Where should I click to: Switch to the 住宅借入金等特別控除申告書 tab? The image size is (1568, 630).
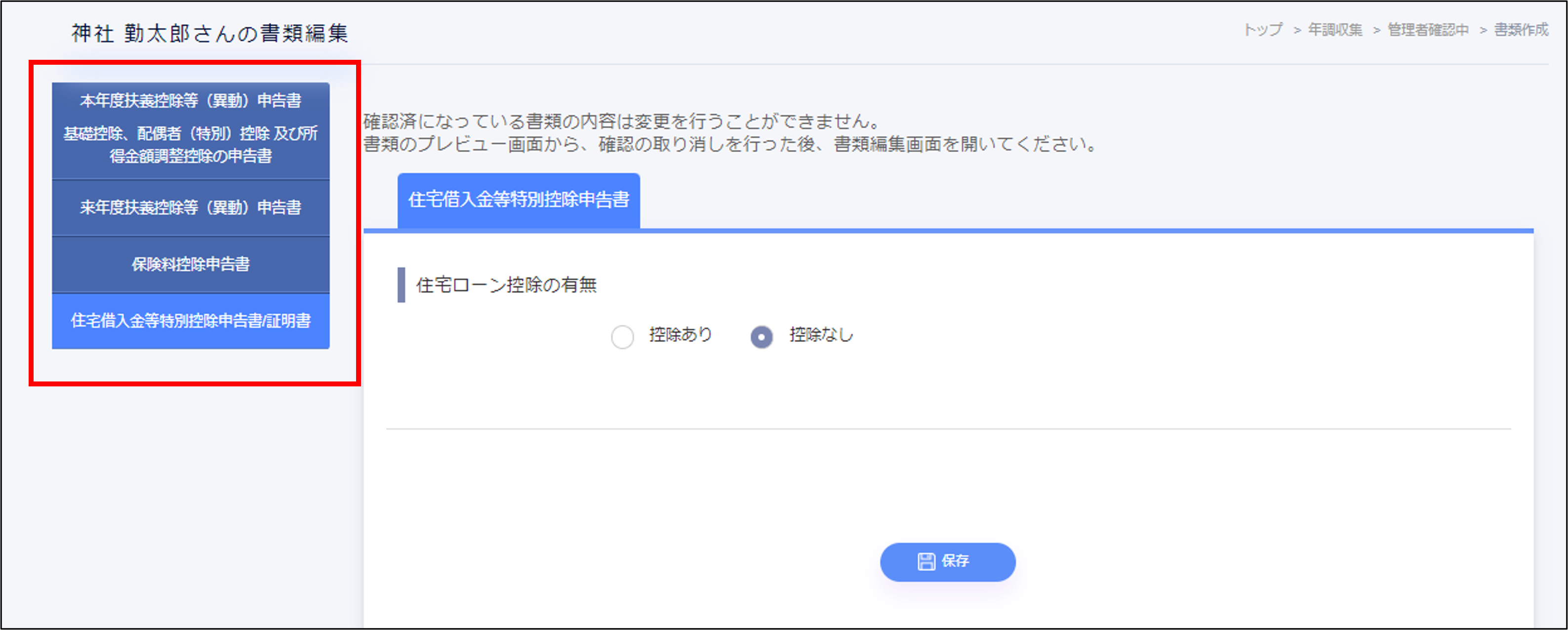tap(519, 199)
